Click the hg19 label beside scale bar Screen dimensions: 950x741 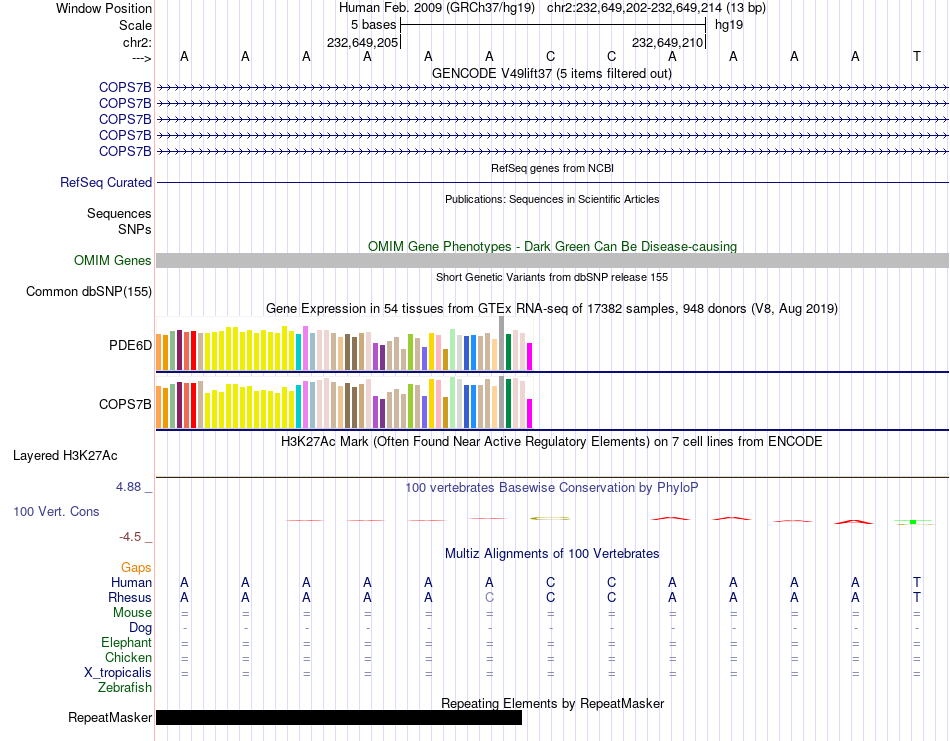[729, 25]
